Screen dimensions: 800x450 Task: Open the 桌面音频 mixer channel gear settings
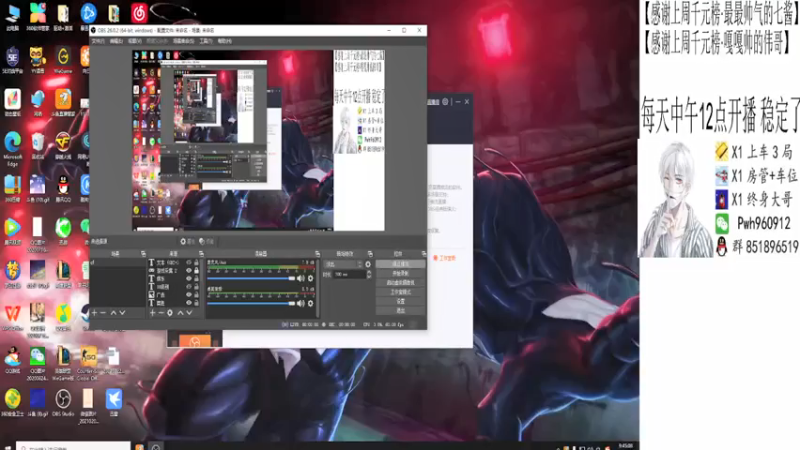point(311,304)
